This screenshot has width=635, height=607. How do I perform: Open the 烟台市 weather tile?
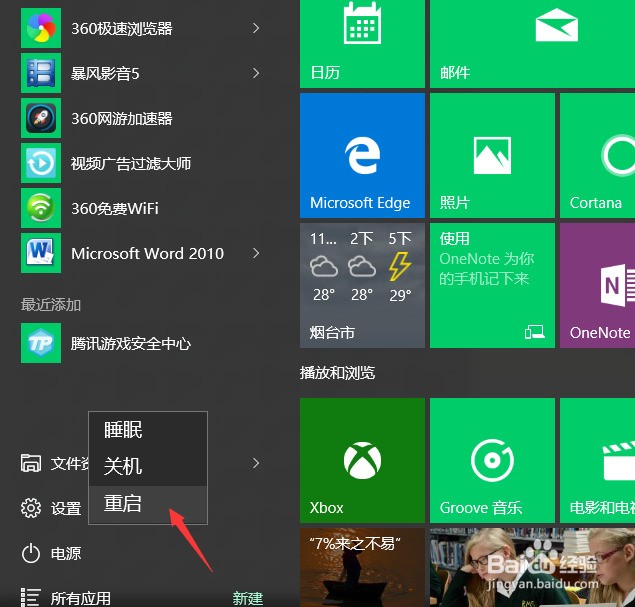coord(362,285)
